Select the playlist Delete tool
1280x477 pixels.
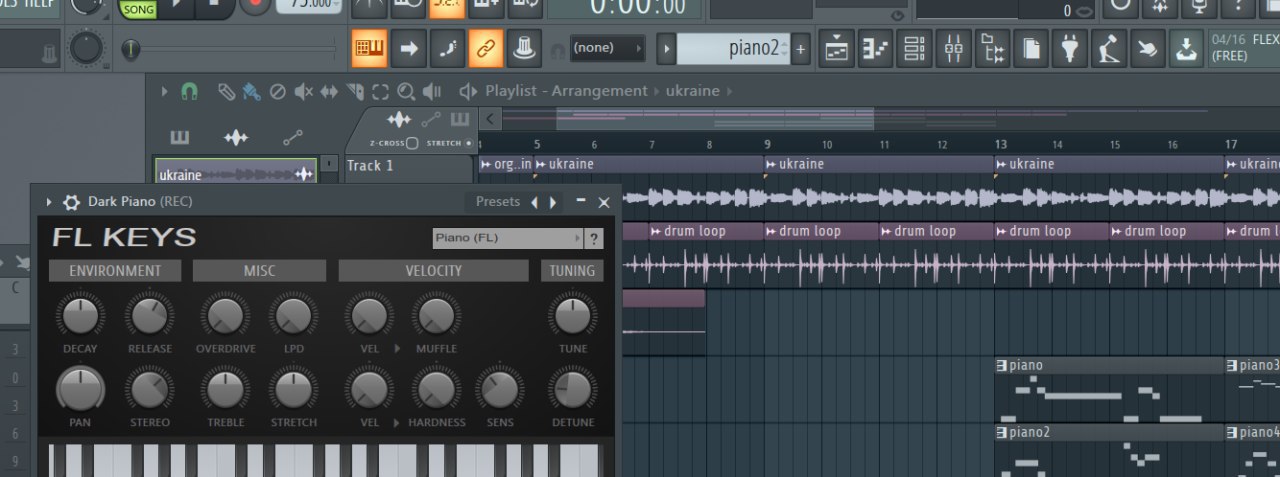pos(278,92)
